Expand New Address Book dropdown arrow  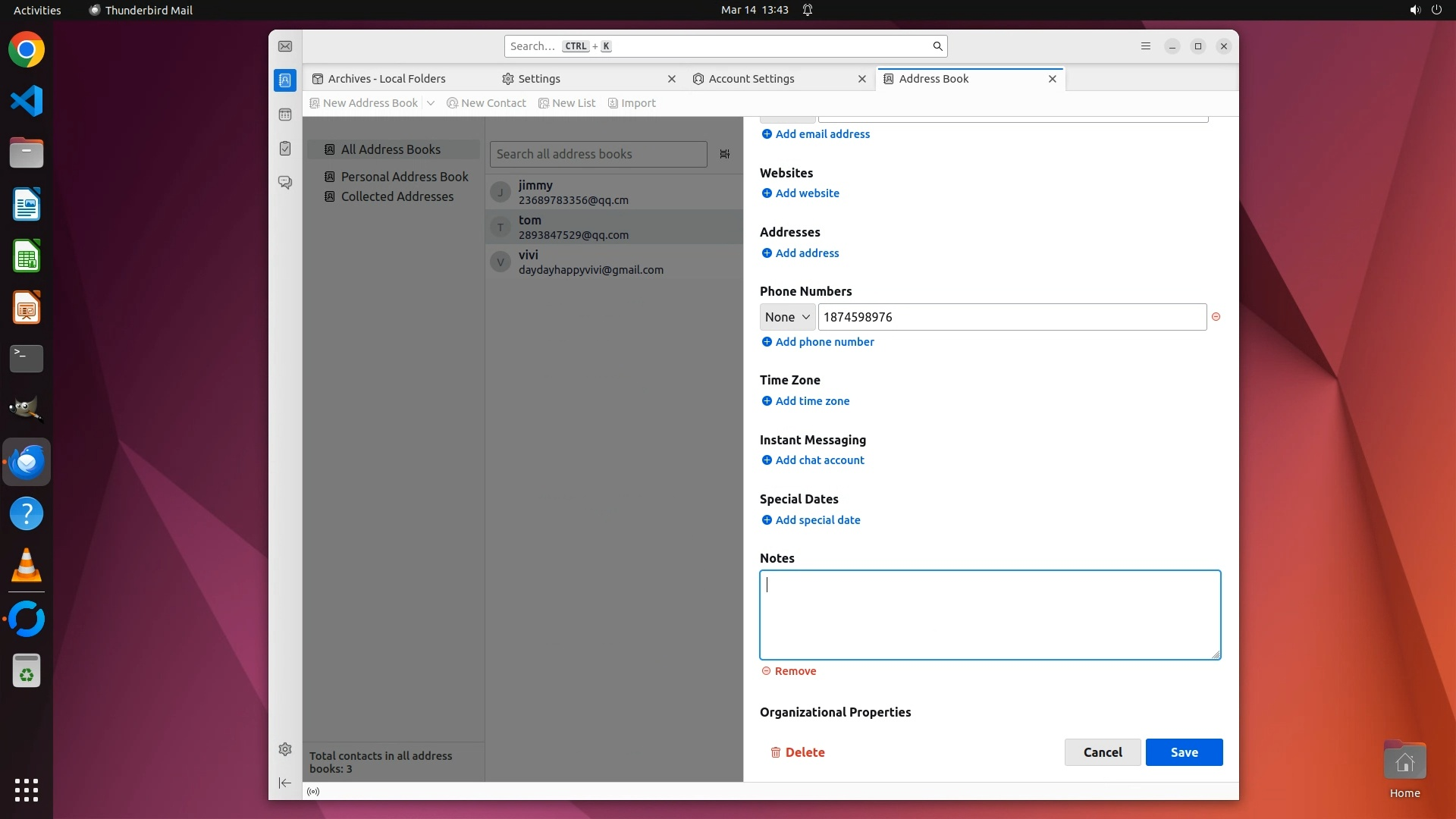[x=431, y=103]
